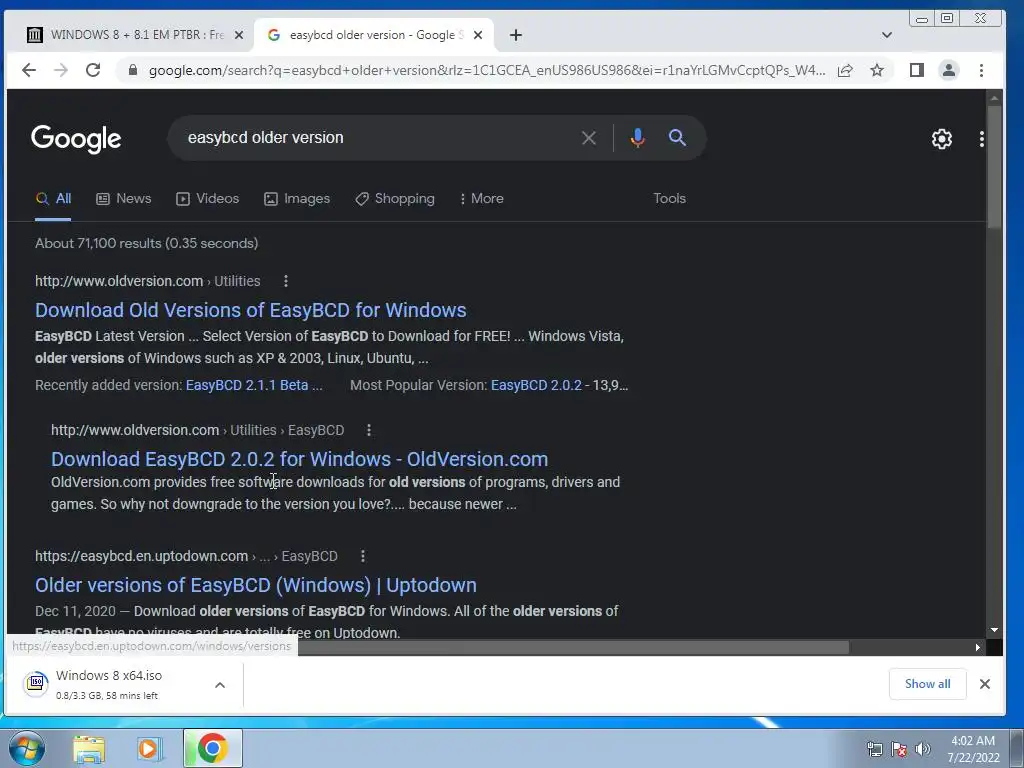The width and height of the screenshot is (1024, 768).
Task: Switch to the Images tab
Action: click(x=296, y=199)
